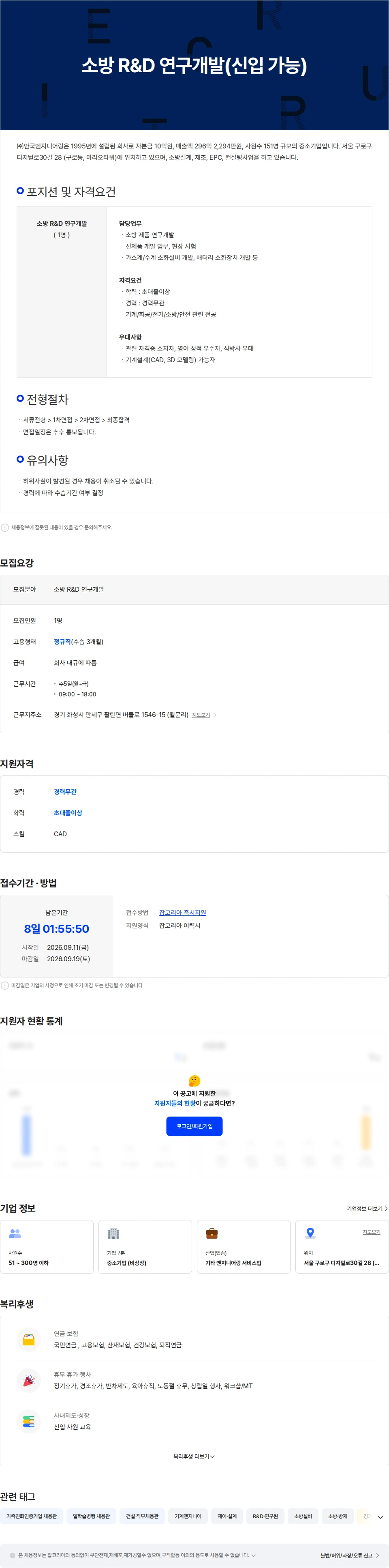
Task: Click the 정규직 employment type link
Action: [62, 642]
